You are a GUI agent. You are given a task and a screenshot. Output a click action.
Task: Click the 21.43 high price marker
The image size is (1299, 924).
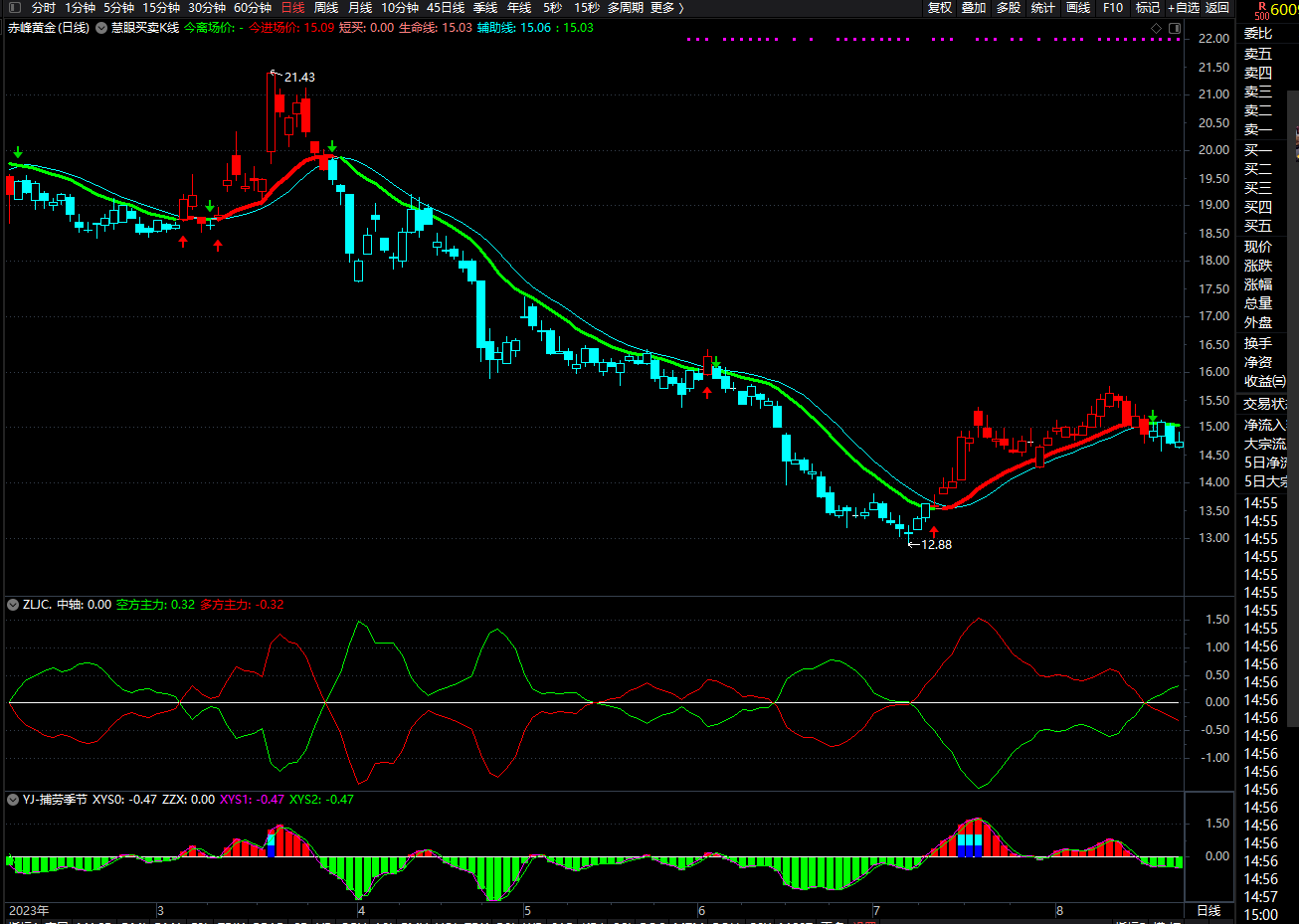point(299,77)
